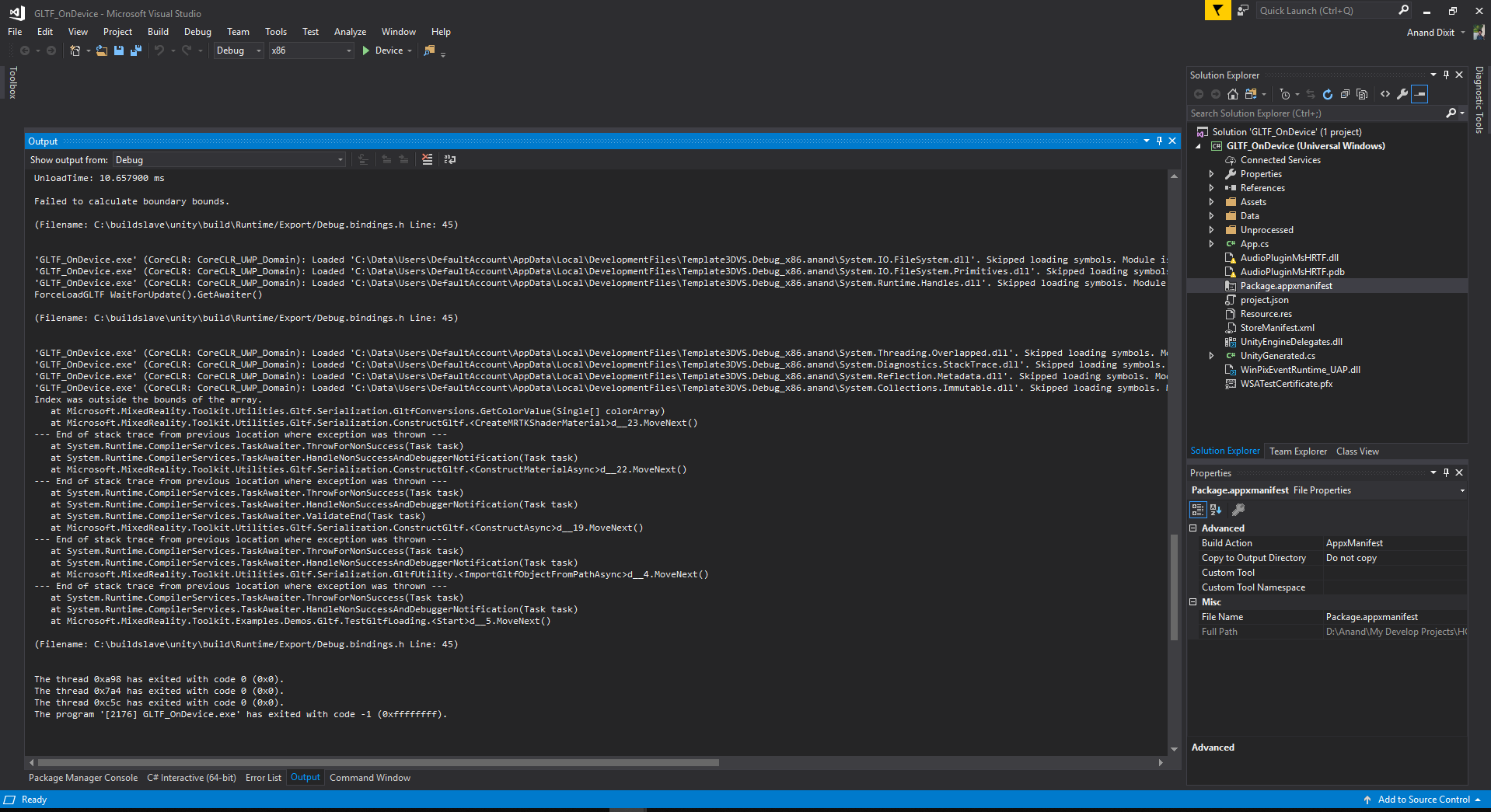Refresh the Solution Explorer

(1327, 94)
